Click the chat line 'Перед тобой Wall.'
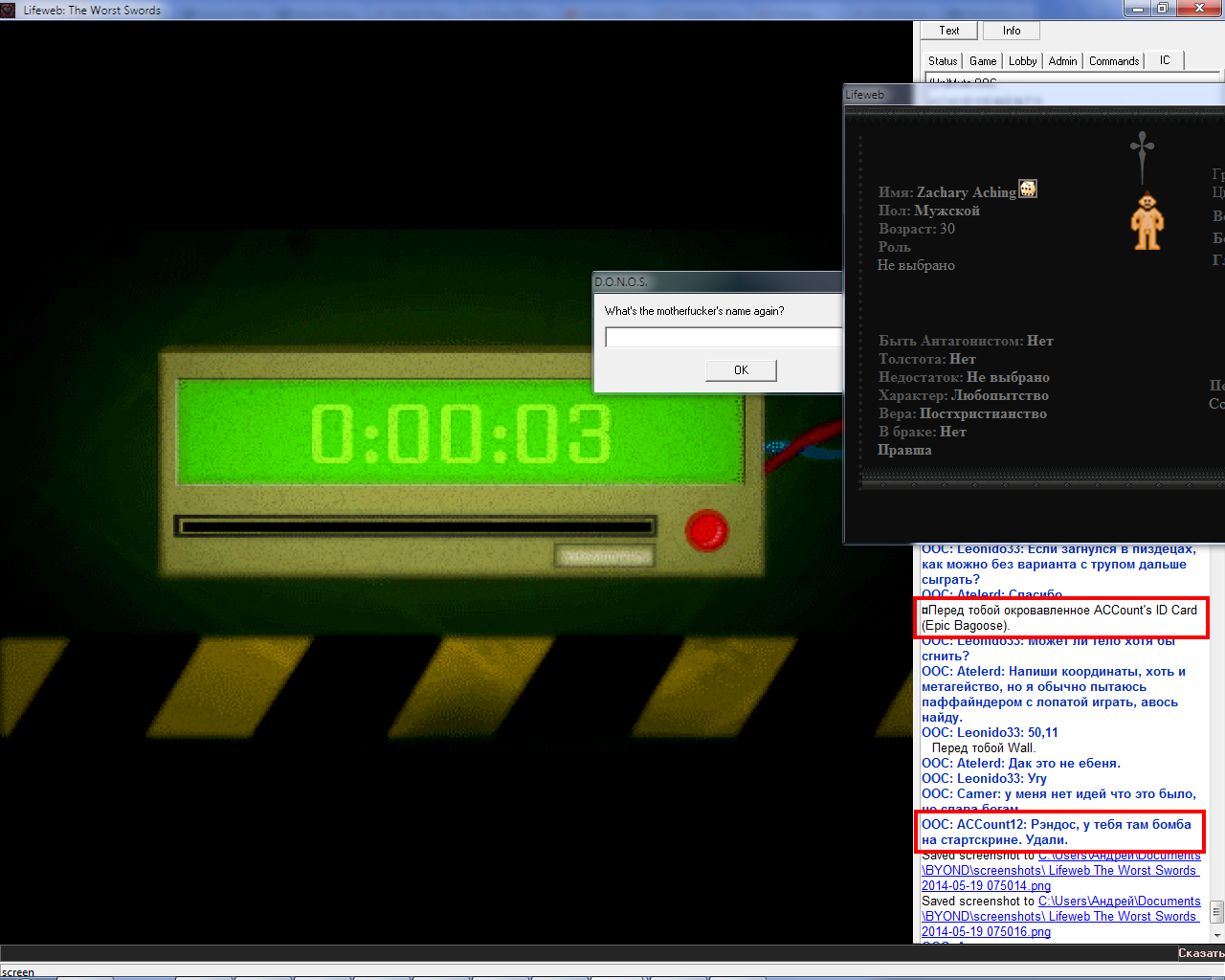Image resolution: width=1225 pixels, height=980 pixels. tap(983, 748)
